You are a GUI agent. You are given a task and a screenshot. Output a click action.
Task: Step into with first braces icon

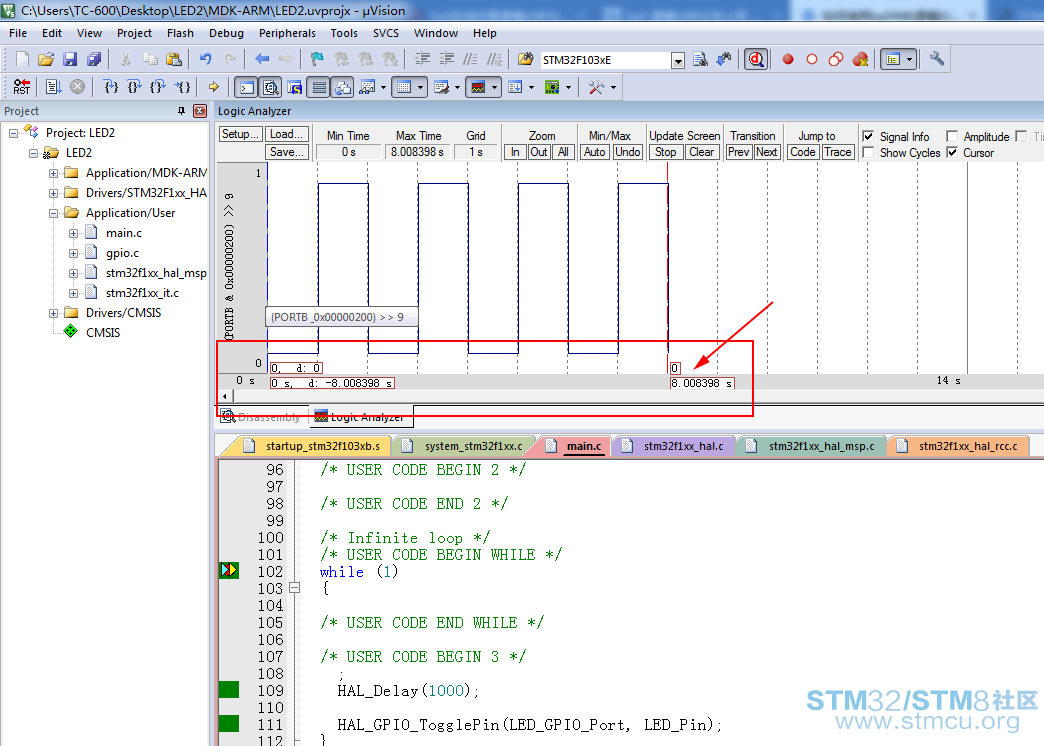point(111,87)
